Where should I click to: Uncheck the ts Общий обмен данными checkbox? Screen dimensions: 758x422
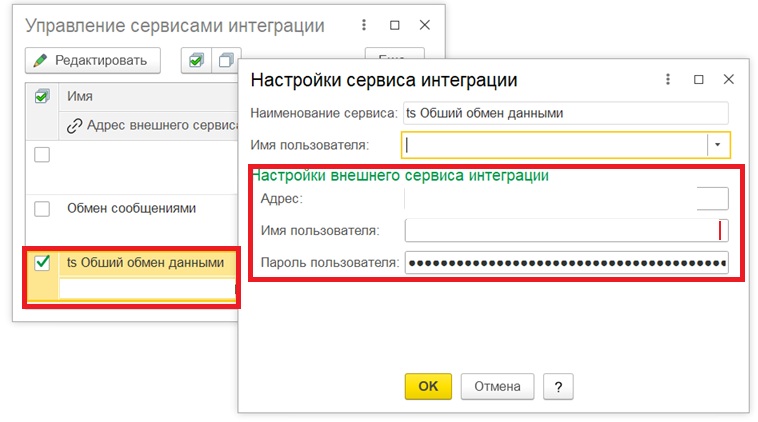[x=42, y=263]
